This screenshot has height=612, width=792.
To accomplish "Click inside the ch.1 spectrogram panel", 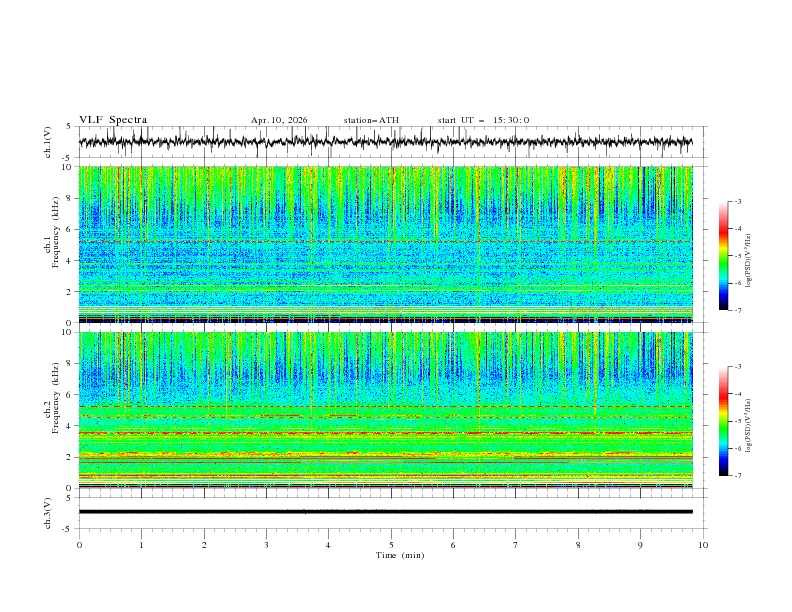I will [x=385, y=244].
